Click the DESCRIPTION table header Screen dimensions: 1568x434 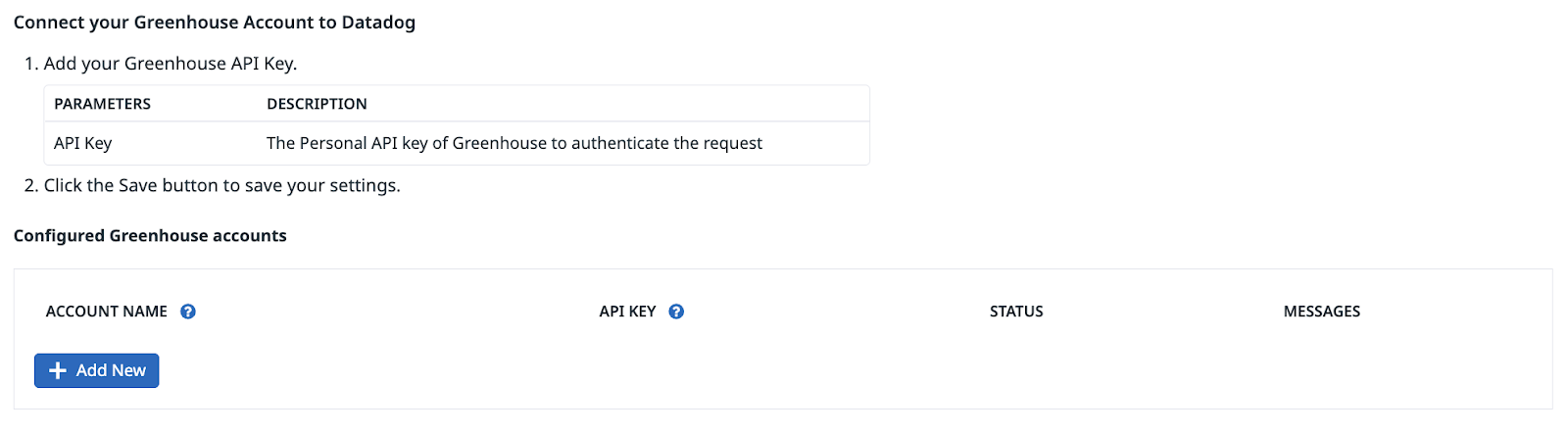pos(317,104)
